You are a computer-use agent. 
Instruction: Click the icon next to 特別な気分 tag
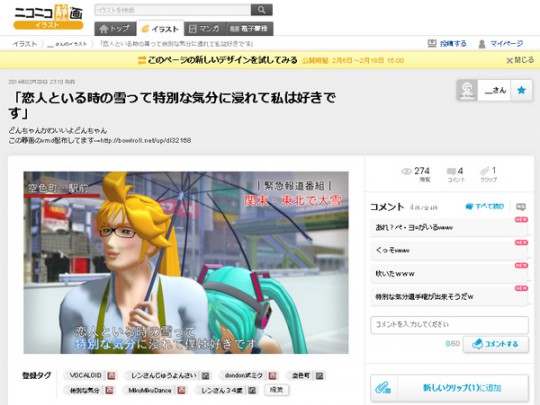pyautogui.click(x=109, y=391)
